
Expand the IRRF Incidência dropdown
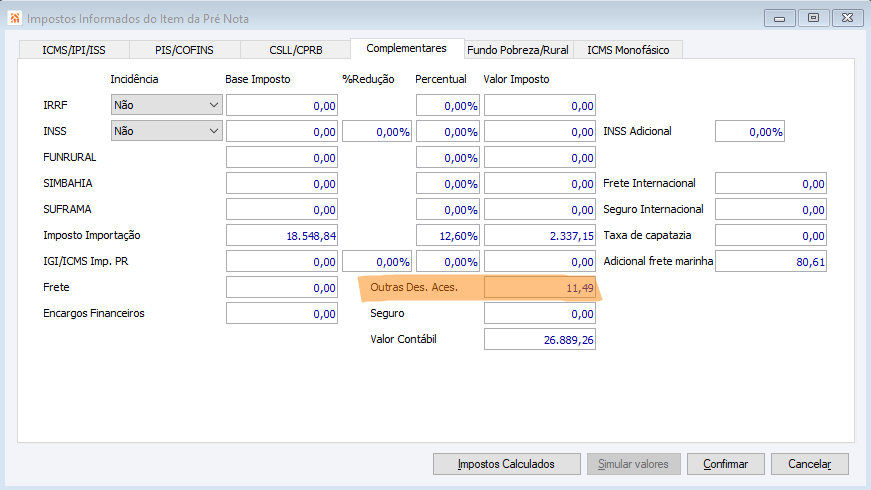pos(167,105)
